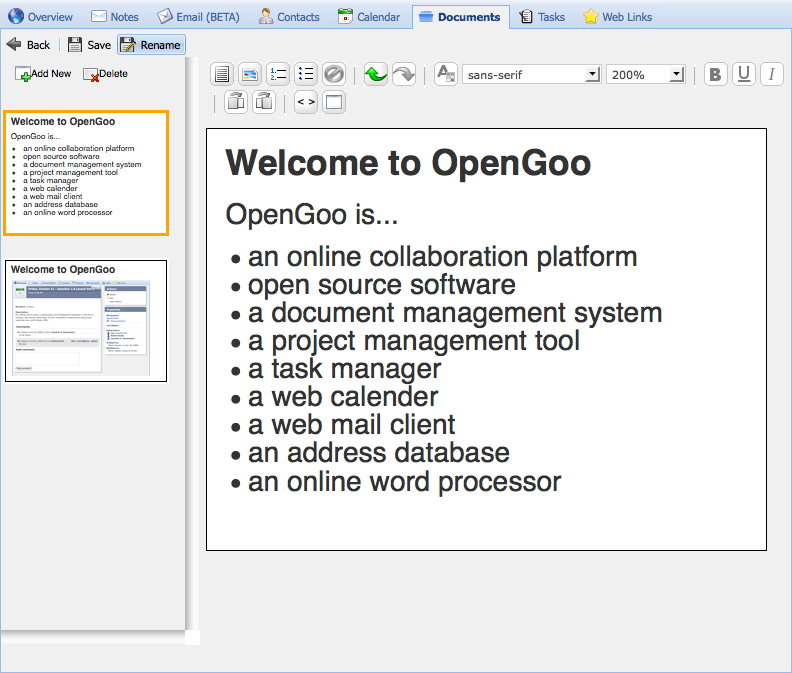The height and width of the screenshot is (673, 792).
Task: Click the insert image icon
Action: point(250,74)
